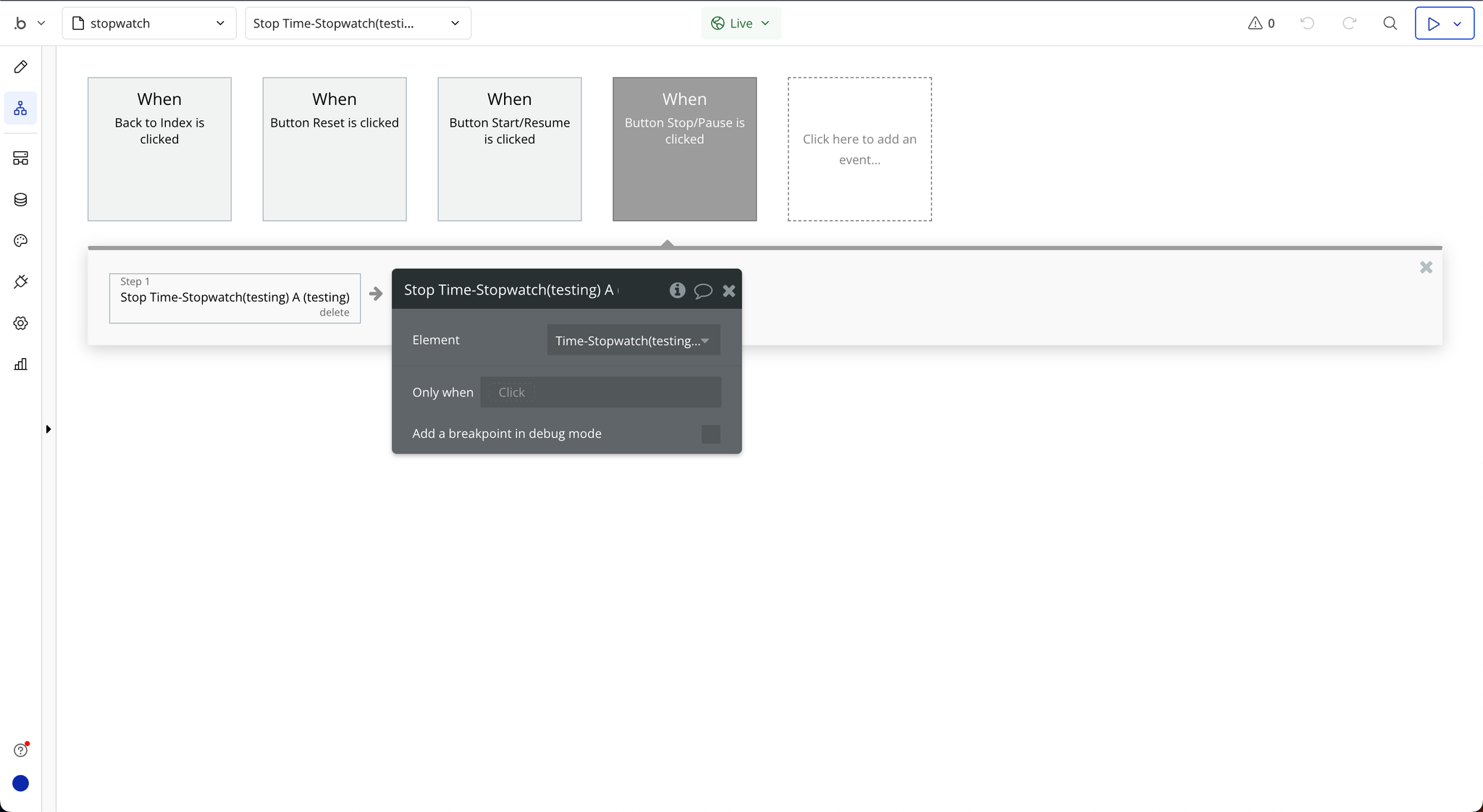
Task: Open the Logs bar chart icon
Action: (20, 364)
